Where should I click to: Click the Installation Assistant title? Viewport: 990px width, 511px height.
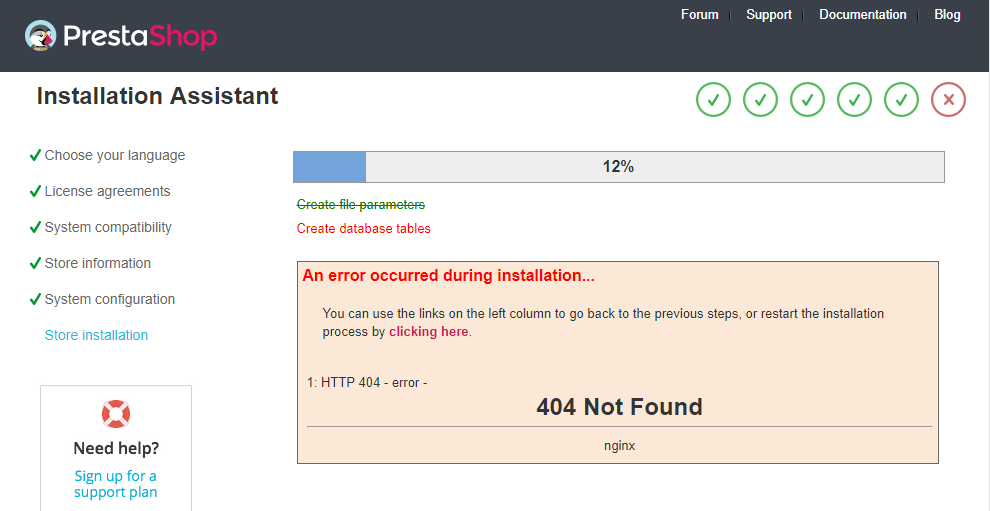click(x=157, y=96)
